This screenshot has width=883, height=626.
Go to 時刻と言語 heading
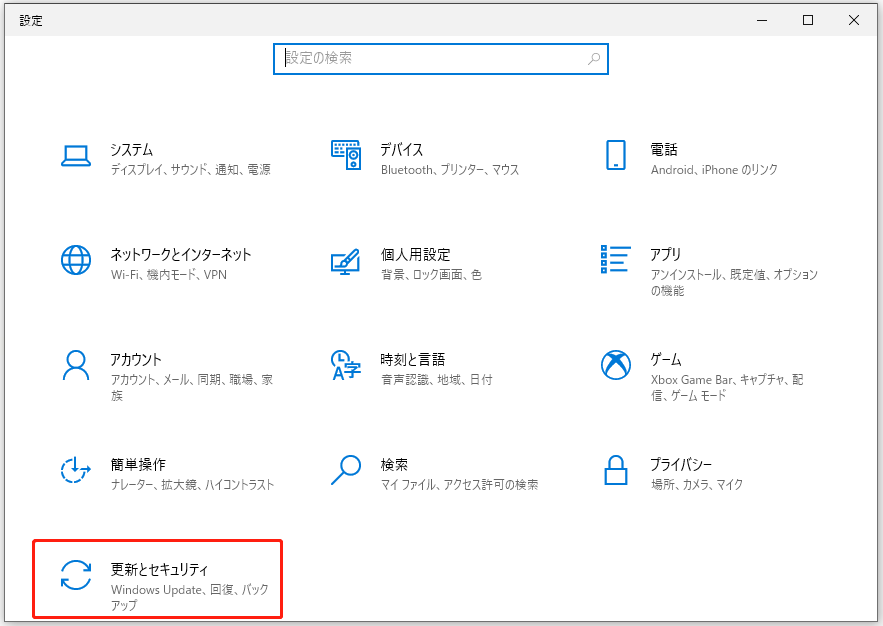click(x=413, y=360)
